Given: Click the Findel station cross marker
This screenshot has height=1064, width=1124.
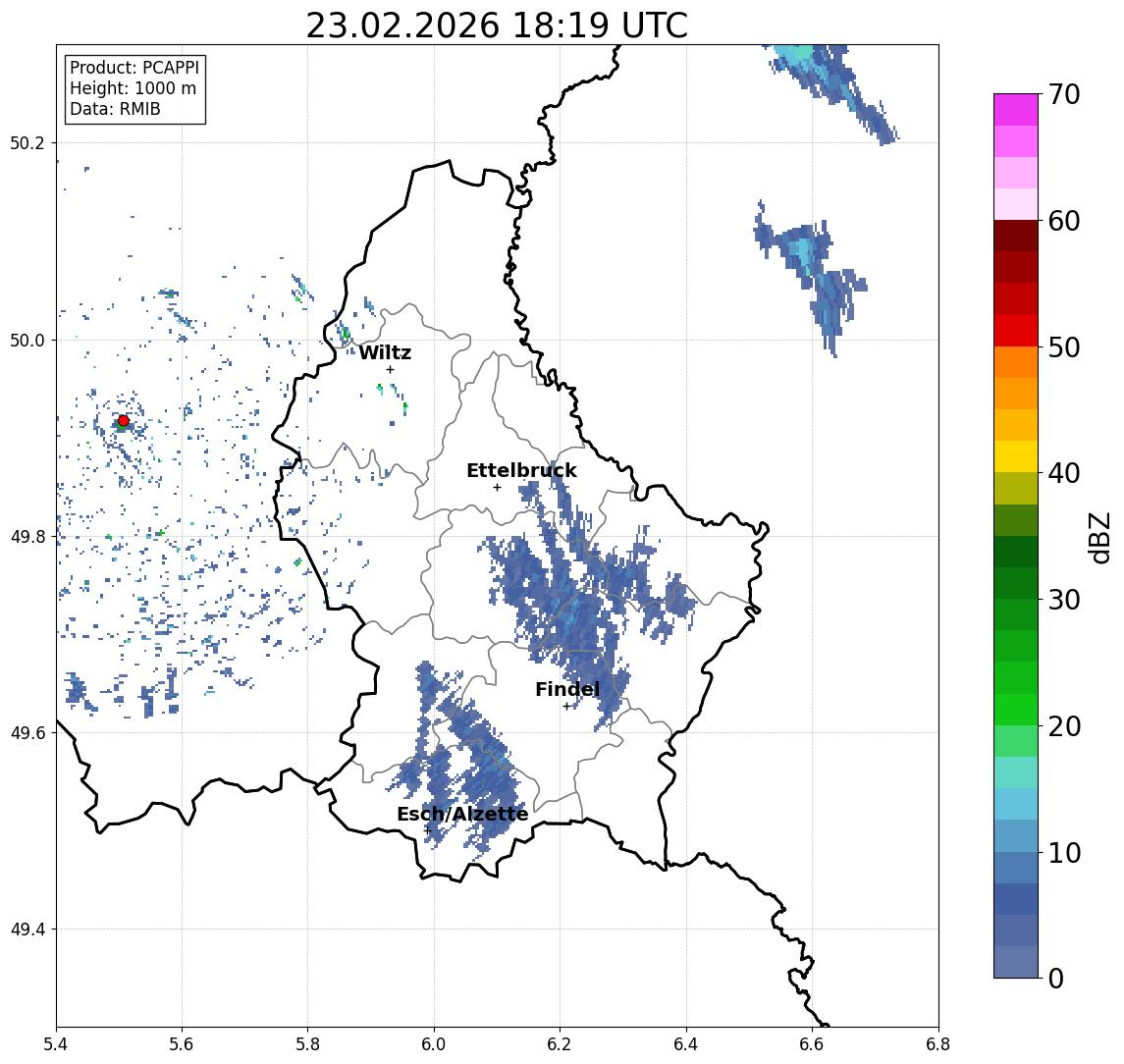Looking at the screenshot, I should [566, 707].
